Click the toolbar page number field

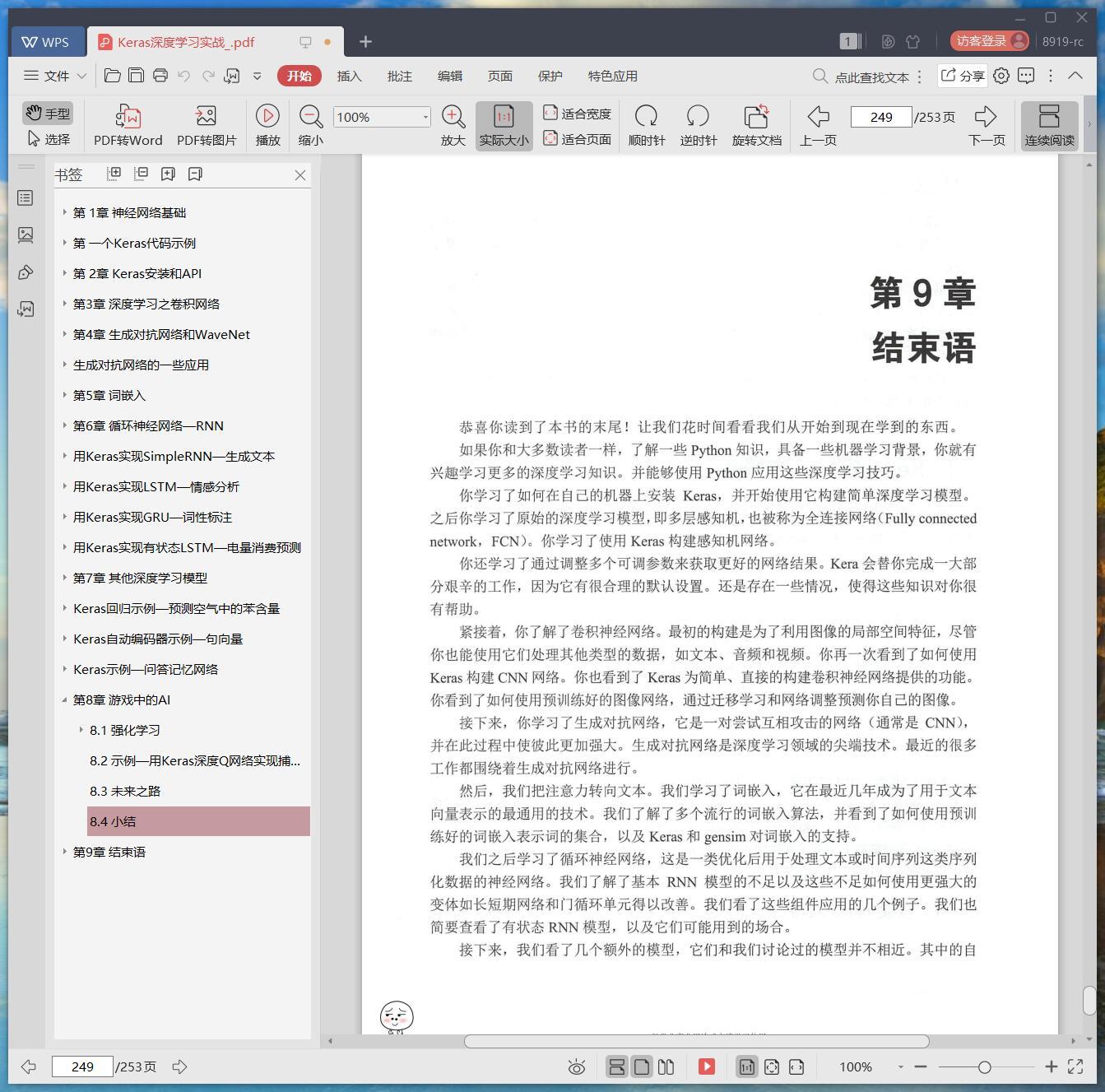point(880,117)
